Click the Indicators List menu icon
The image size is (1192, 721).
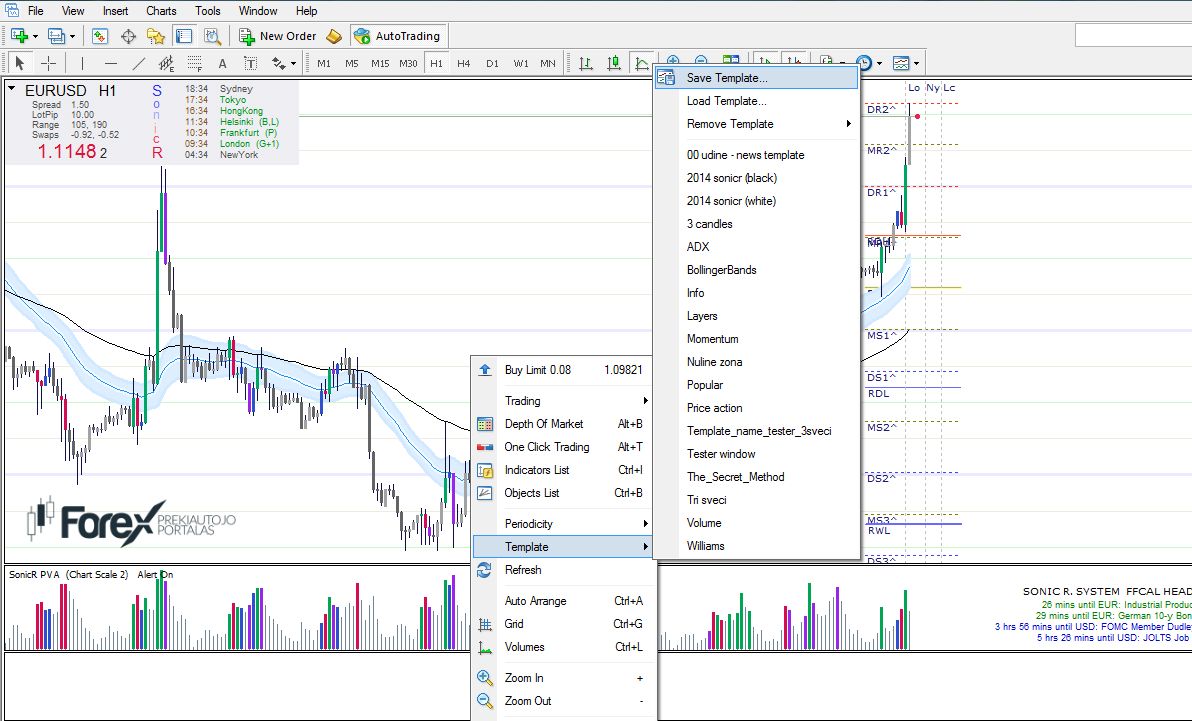485,470
